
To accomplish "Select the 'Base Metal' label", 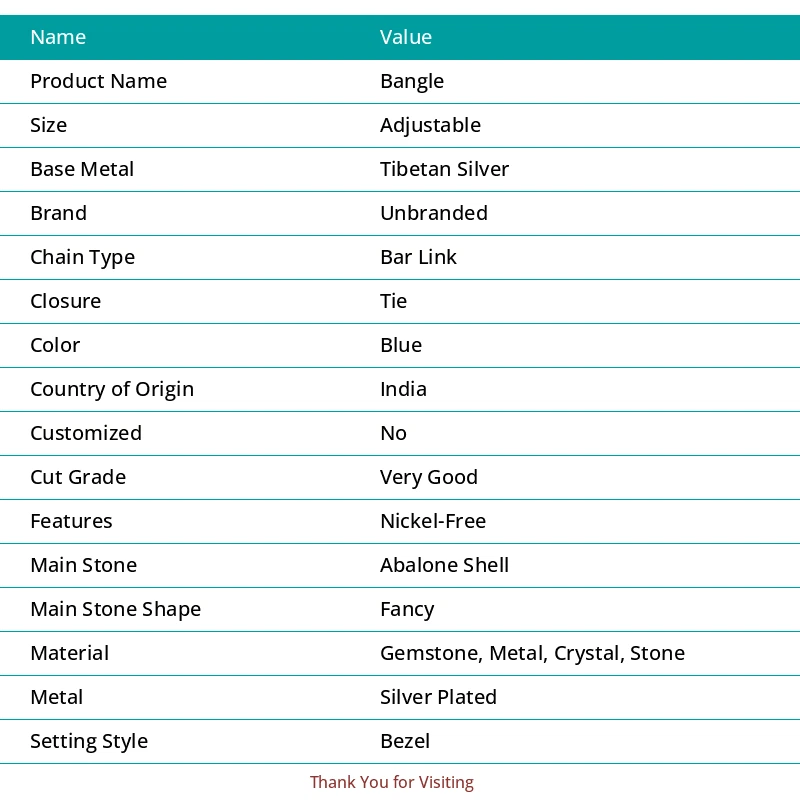I will click(x=82, y=170).
